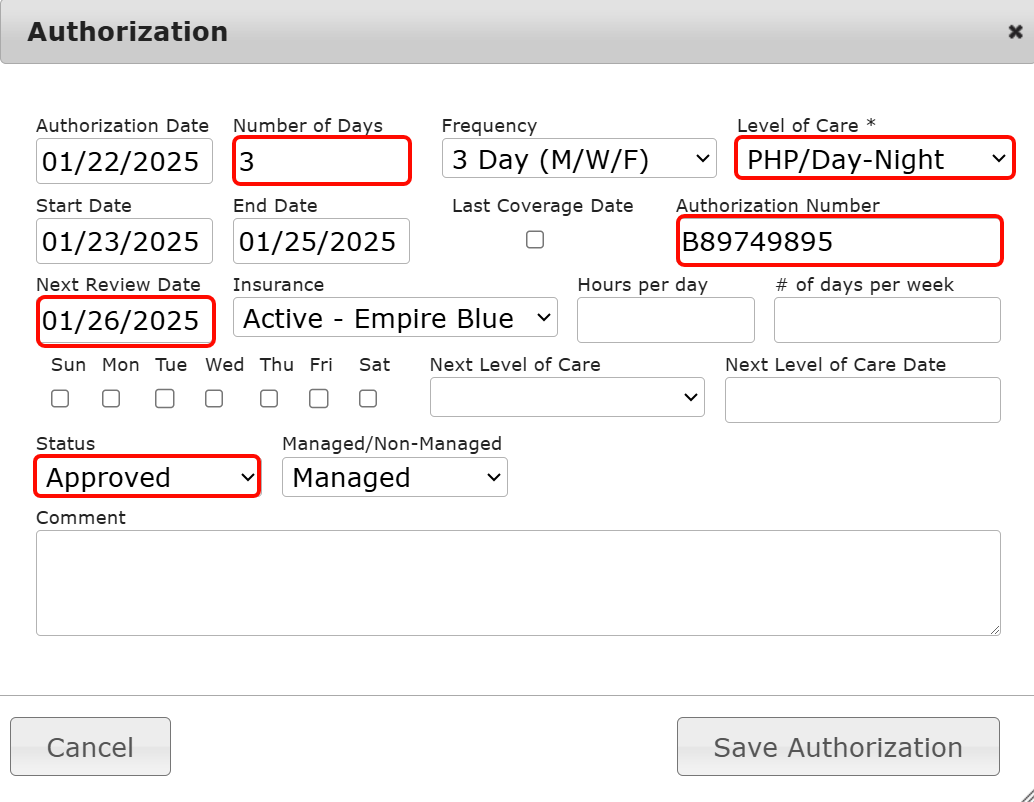Select the Hours per day field
The image size is (1034, 802).
[665, 320]
